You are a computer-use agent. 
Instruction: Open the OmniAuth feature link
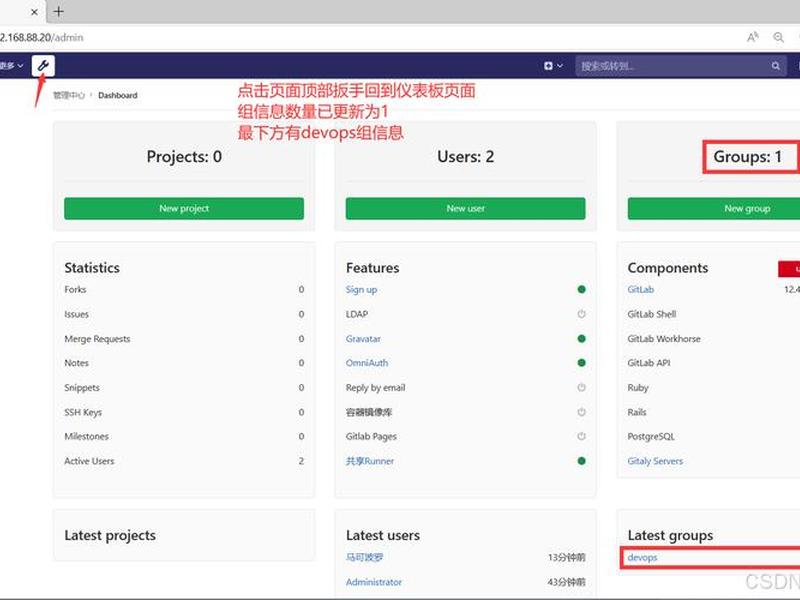click(367, 363)
